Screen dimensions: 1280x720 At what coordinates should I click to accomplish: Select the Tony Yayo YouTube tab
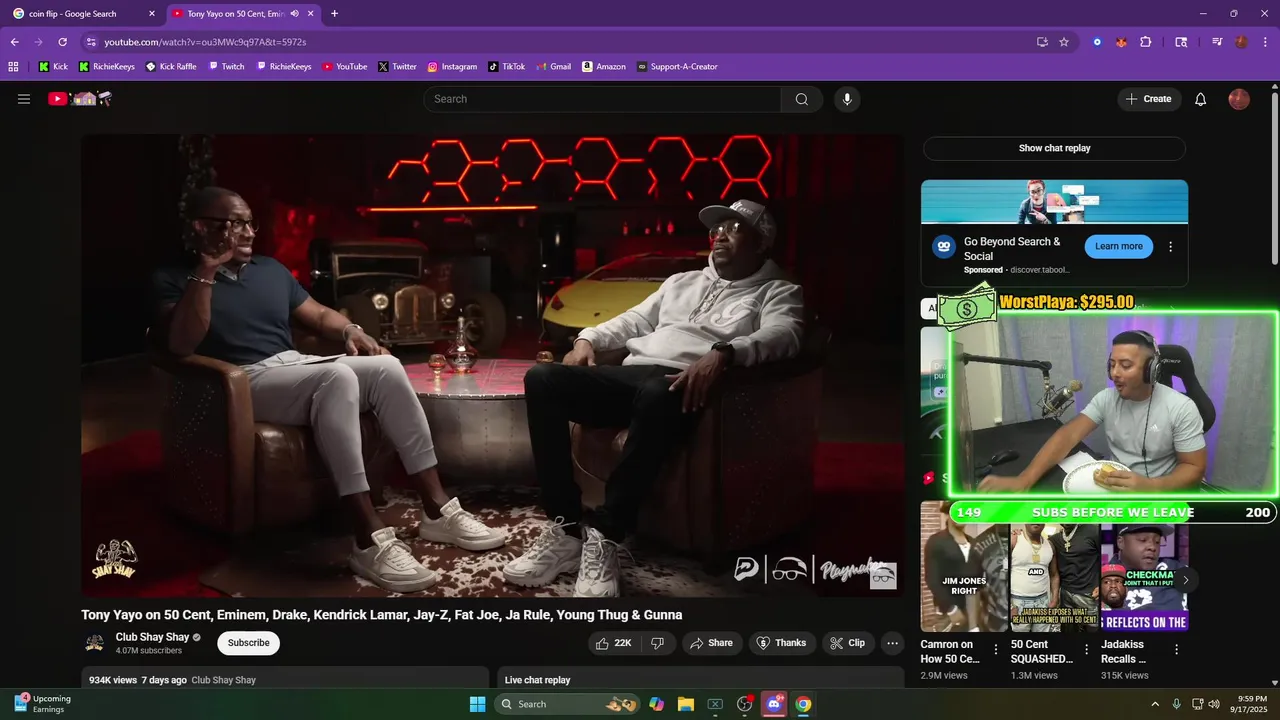(235, 14)
